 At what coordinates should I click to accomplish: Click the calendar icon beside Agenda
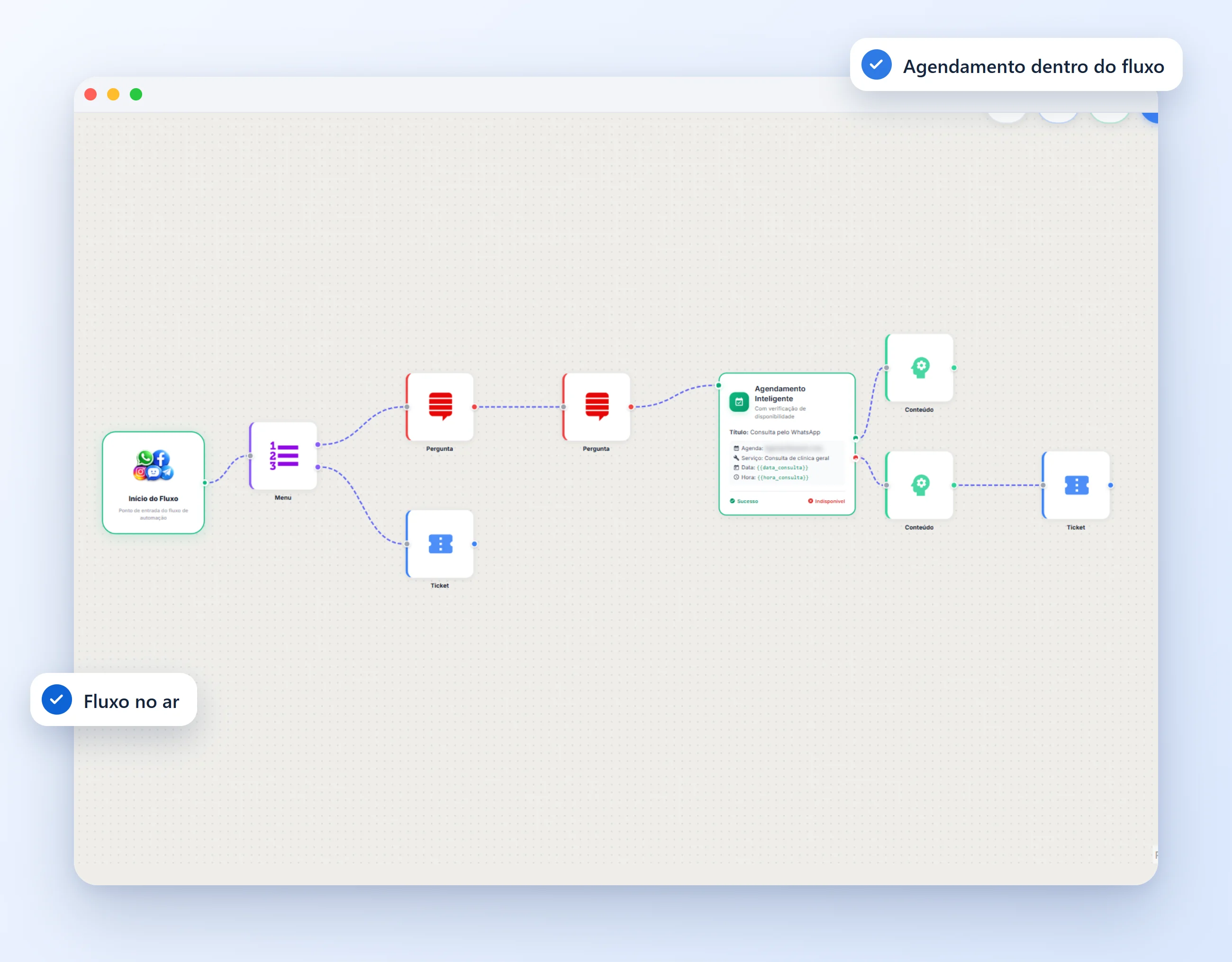click(736, 448)
